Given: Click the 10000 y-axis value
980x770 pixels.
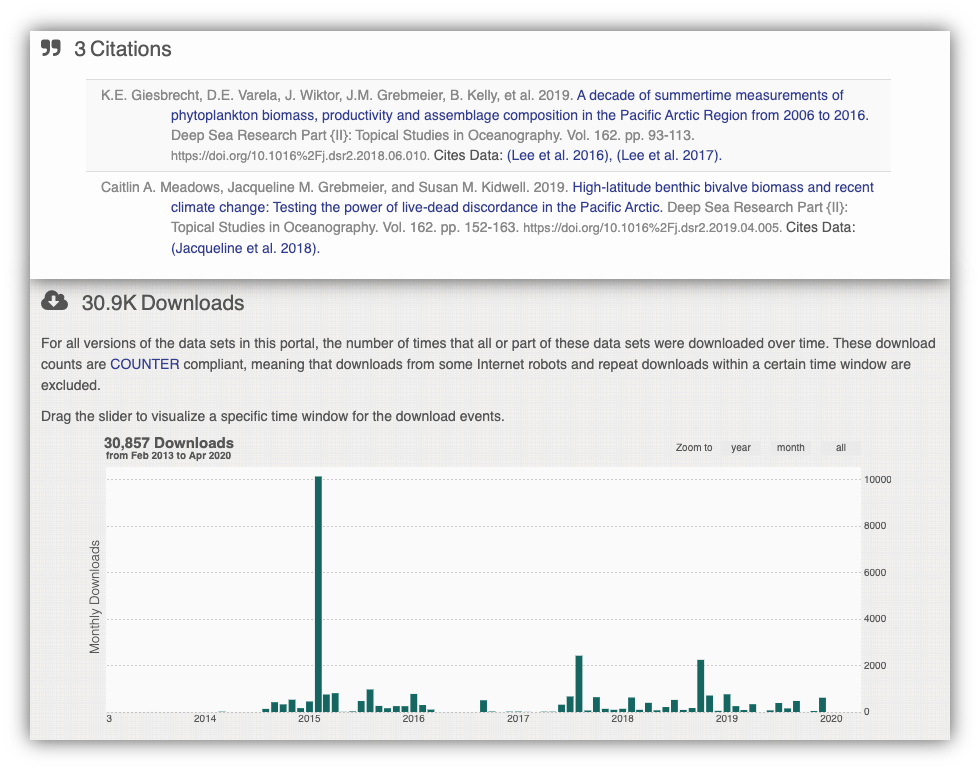Looking at the screenshot, I should click(x=878, y=479).
